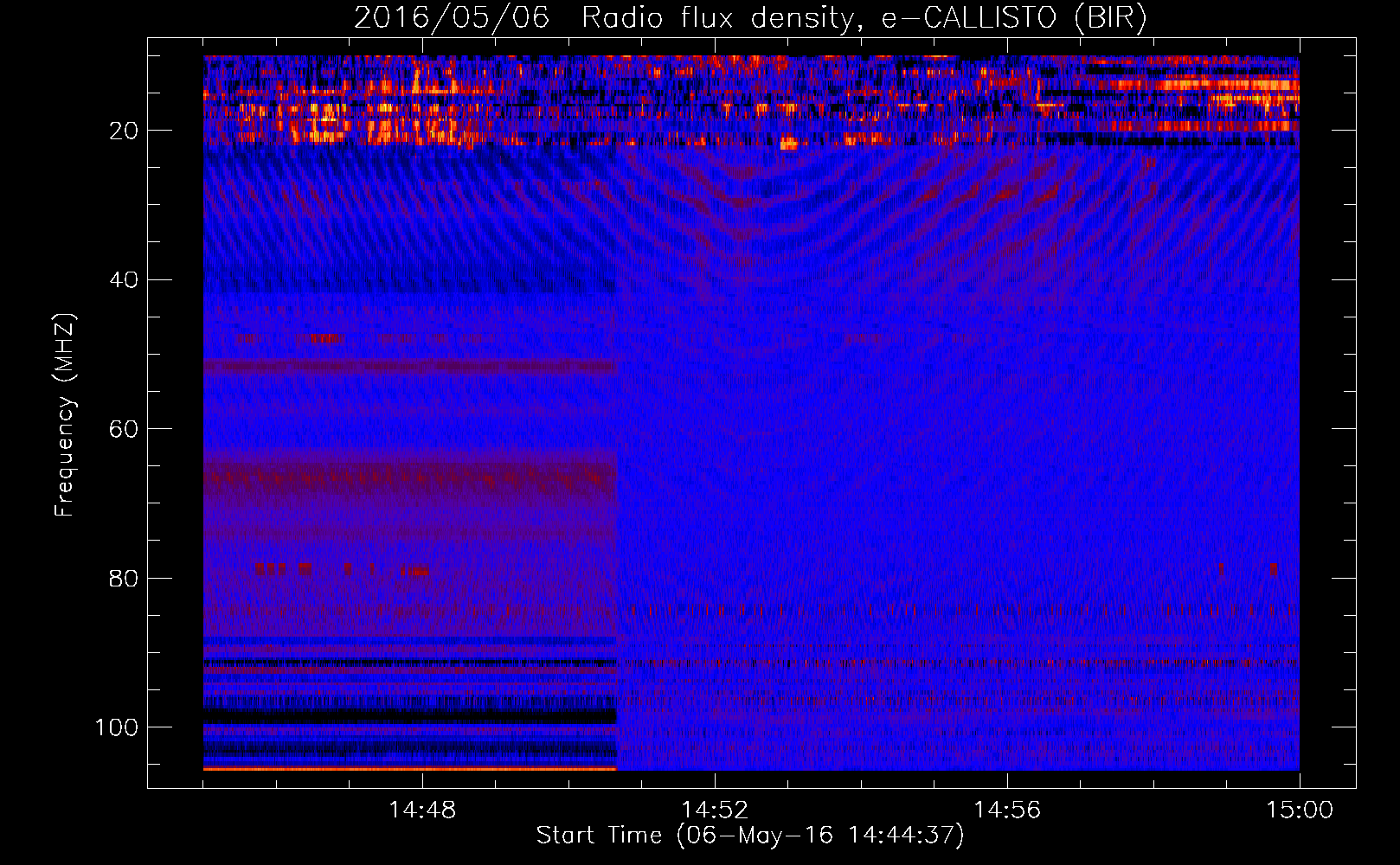Click the 15:00 time tick label
1400x865 pixels.
[x=1300, y=811]
